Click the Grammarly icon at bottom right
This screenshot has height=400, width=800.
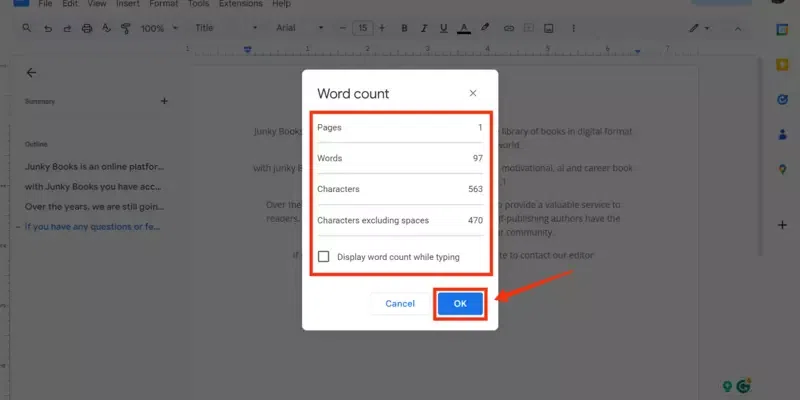pos(744,387)
